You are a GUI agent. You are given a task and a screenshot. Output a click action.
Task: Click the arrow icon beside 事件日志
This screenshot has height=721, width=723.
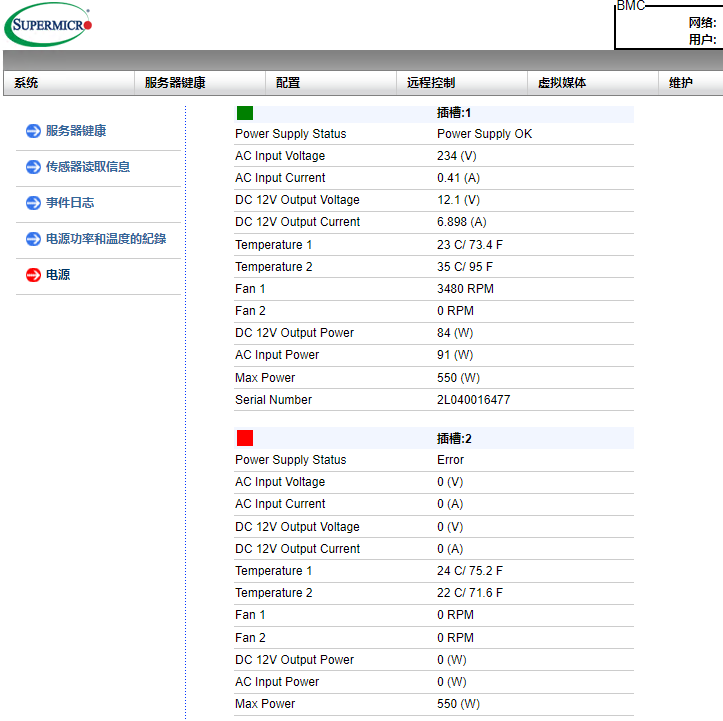[33, 203]
